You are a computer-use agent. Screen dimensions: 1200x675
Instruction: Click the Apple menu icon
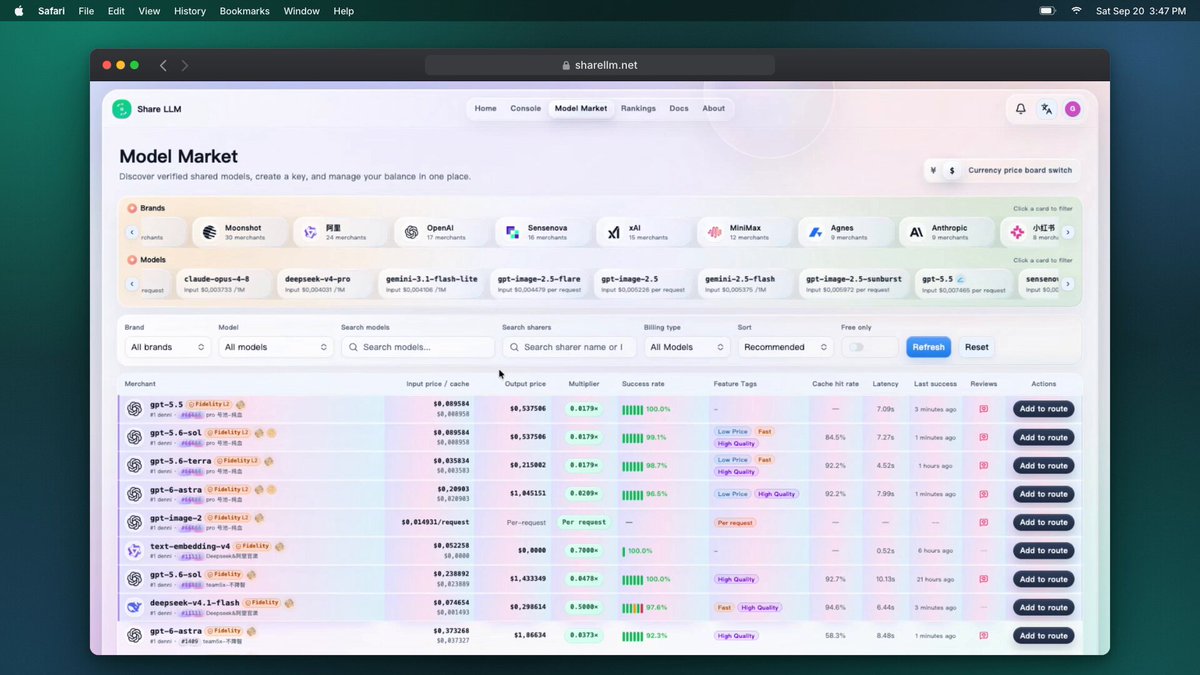click(x=19, y=11)
